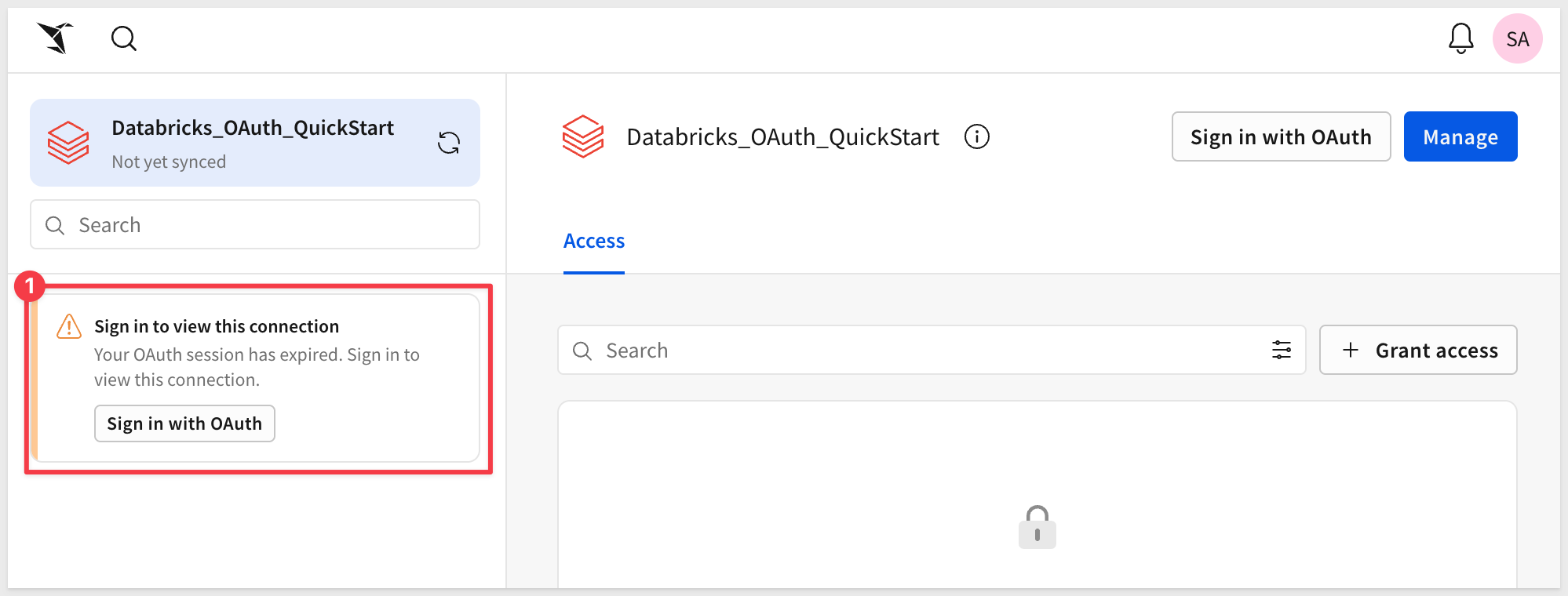Click Grant access button
The image size is (1568, 596).
pyautogui.click(x=1417, y=350)
